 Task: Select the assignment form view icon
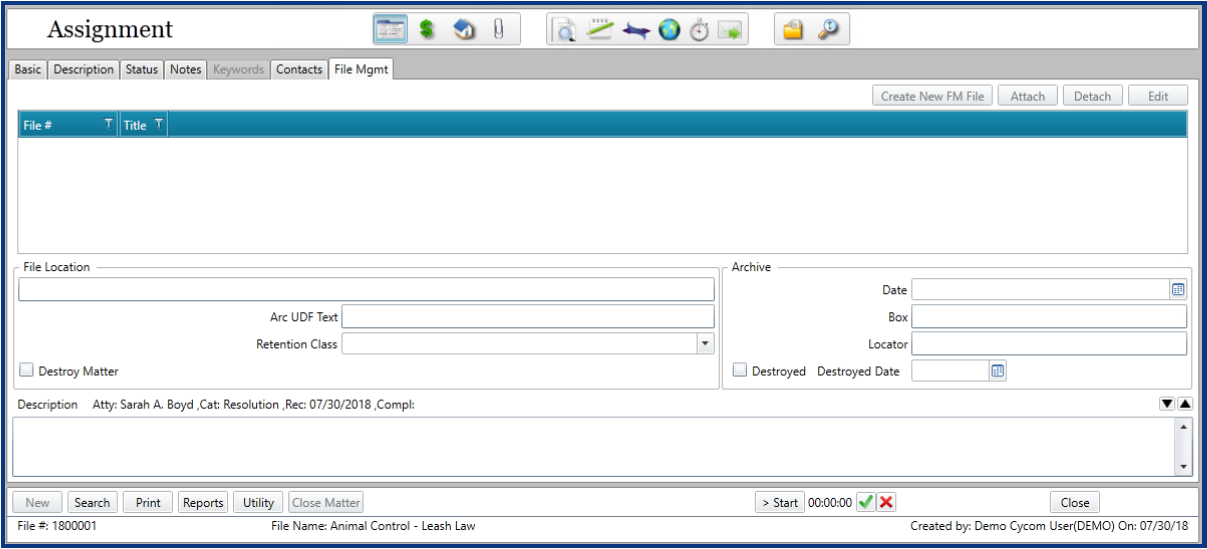click(390, 30)
